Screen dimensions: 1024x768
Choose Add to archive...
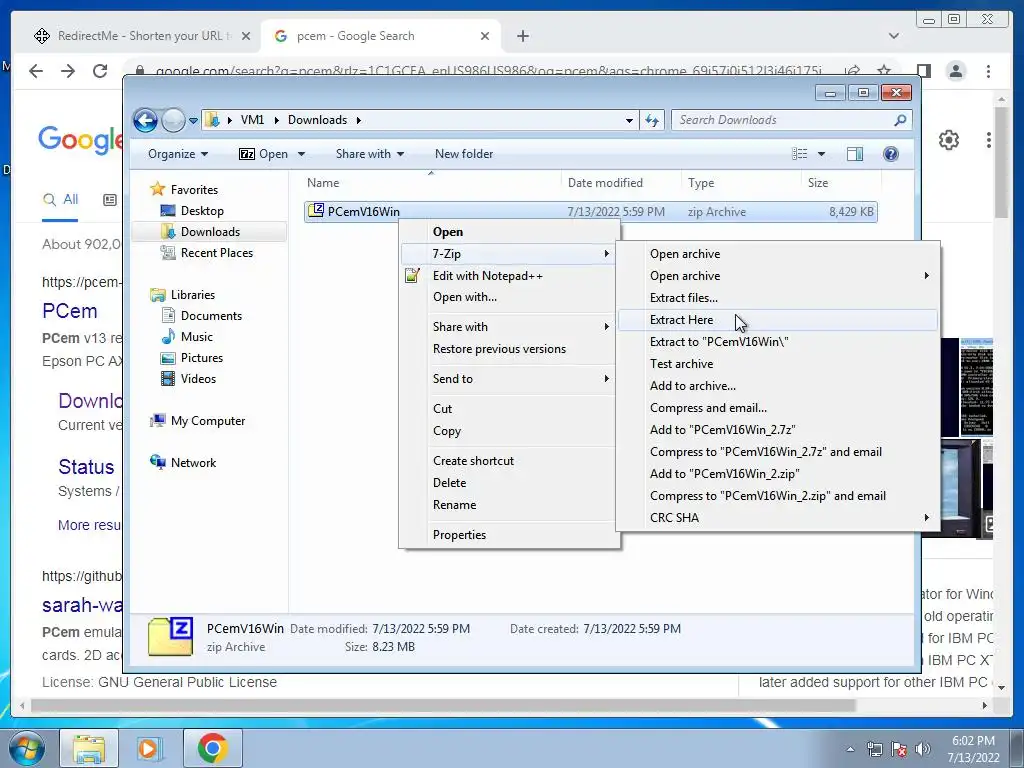(x=778, y=386)
